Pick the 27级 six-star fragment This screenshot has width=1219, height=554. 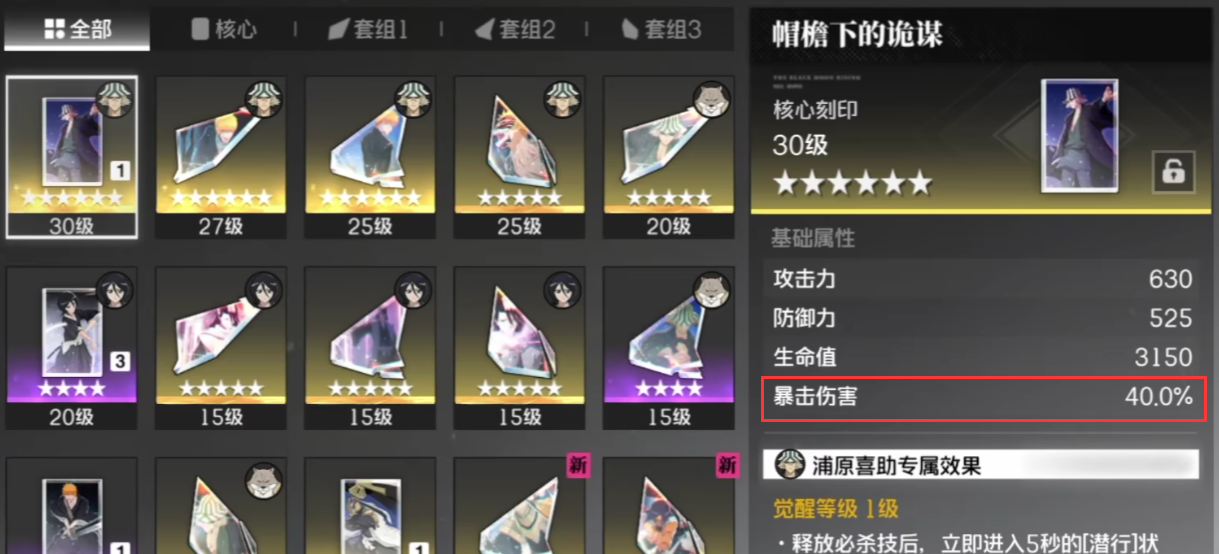[221, 157]
